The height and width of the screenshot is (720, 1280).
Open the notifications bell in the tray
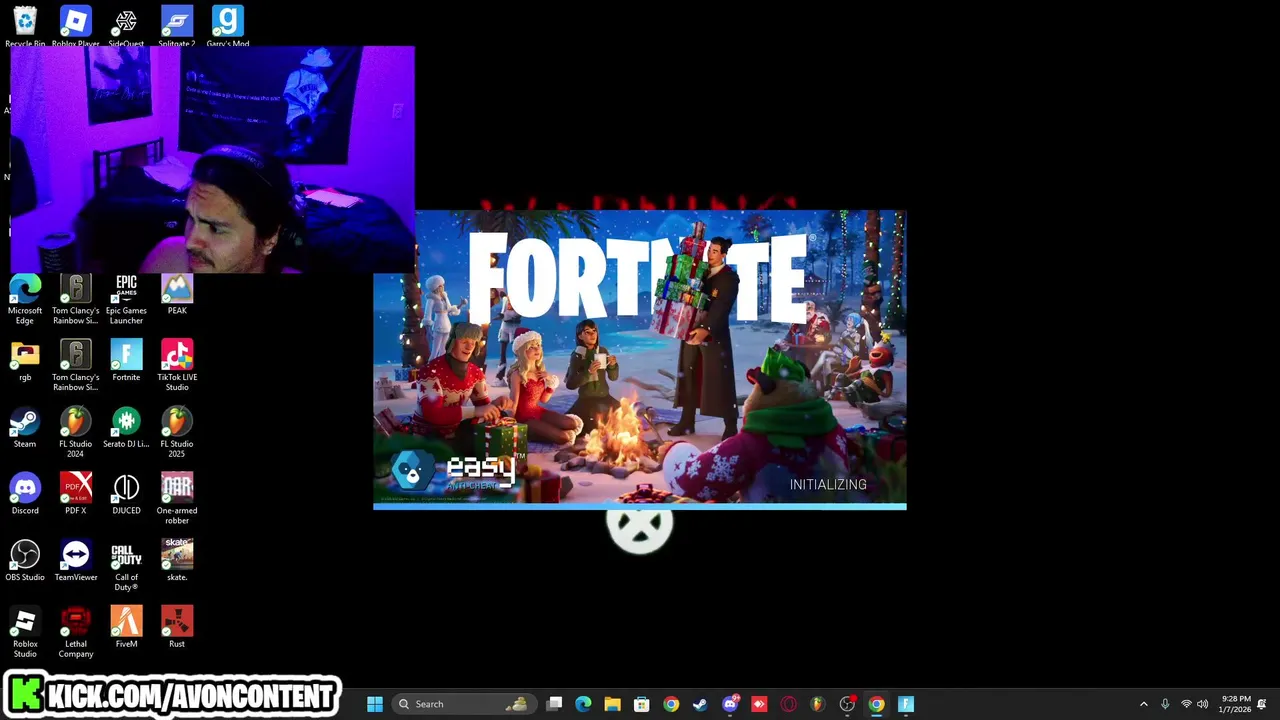[x=1262, y=704]
